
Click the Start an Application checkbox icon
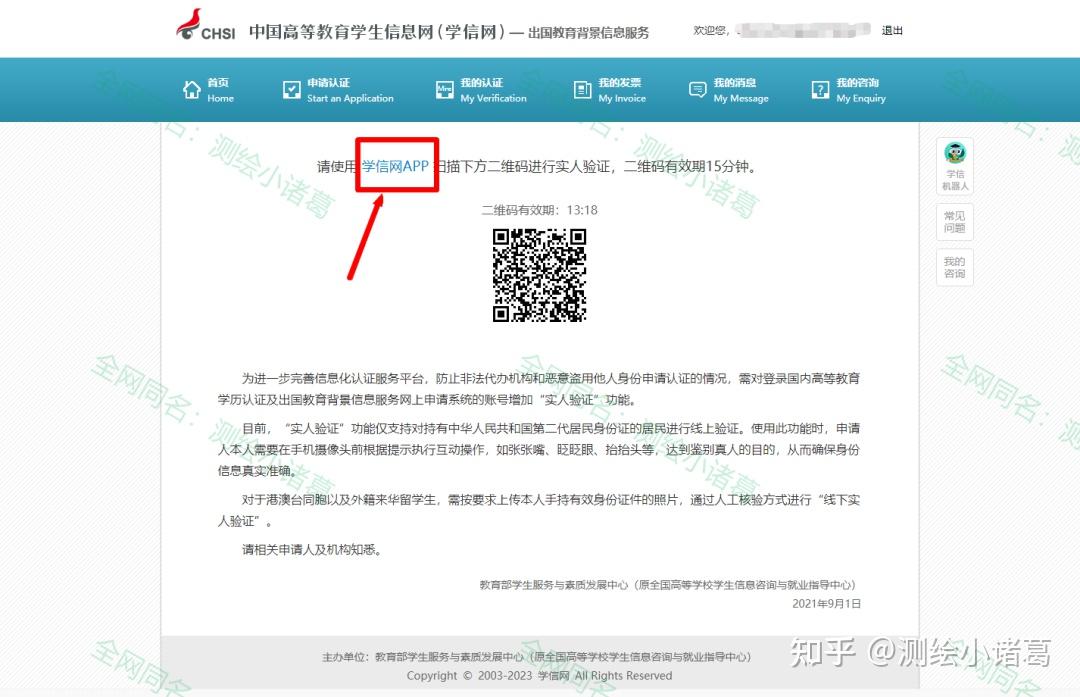(x=291, y=90)
